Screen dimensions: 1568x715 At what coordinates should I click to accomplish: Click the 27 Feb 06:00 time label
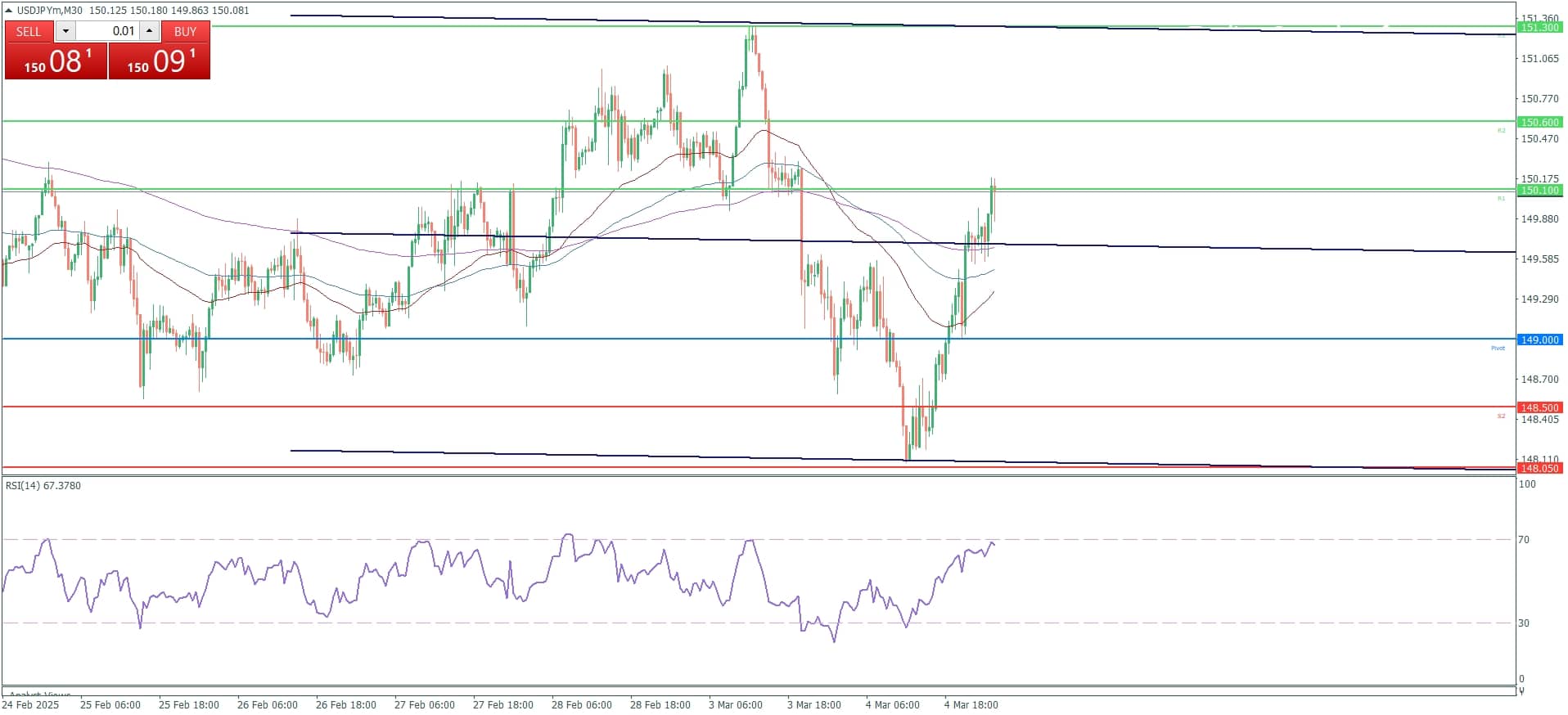coord(425,705)
